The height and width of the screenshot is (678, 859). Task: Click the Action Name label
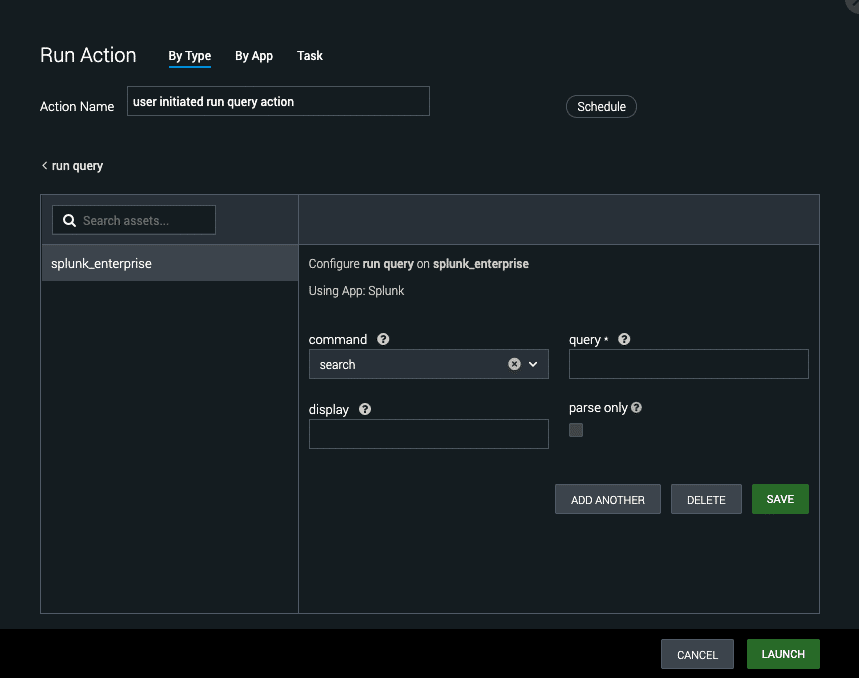click(x=77, y=107)
